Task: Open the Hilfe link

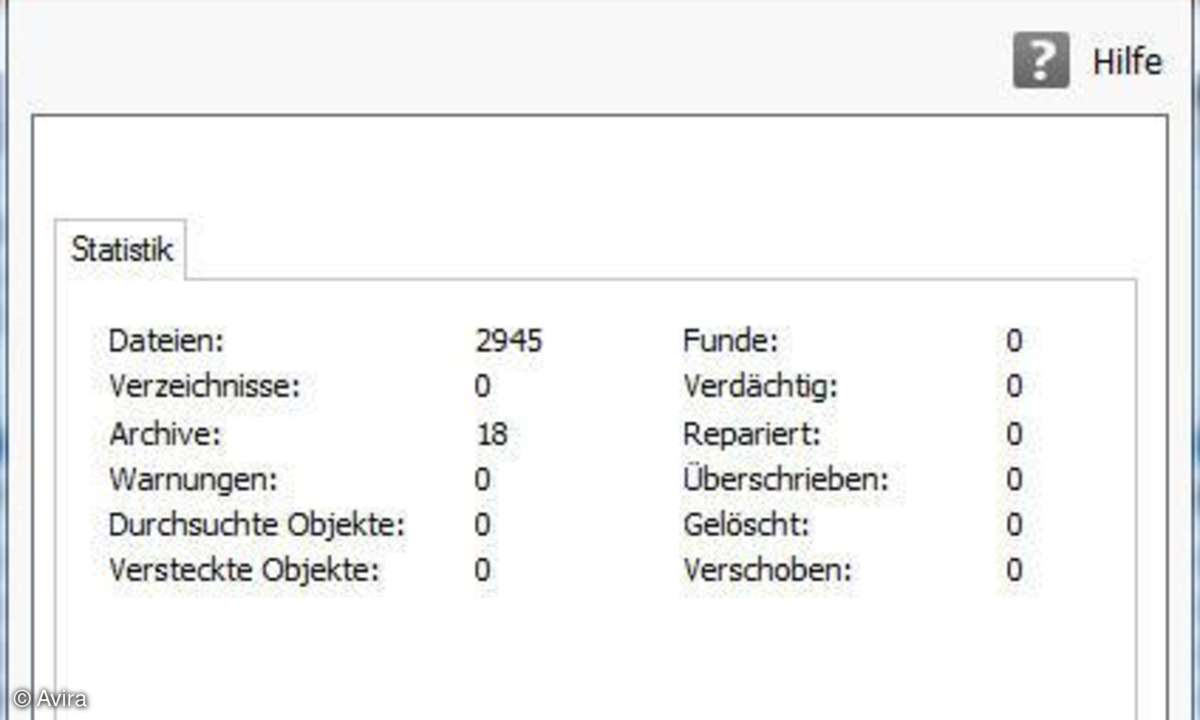Action: coord(1127,62)
